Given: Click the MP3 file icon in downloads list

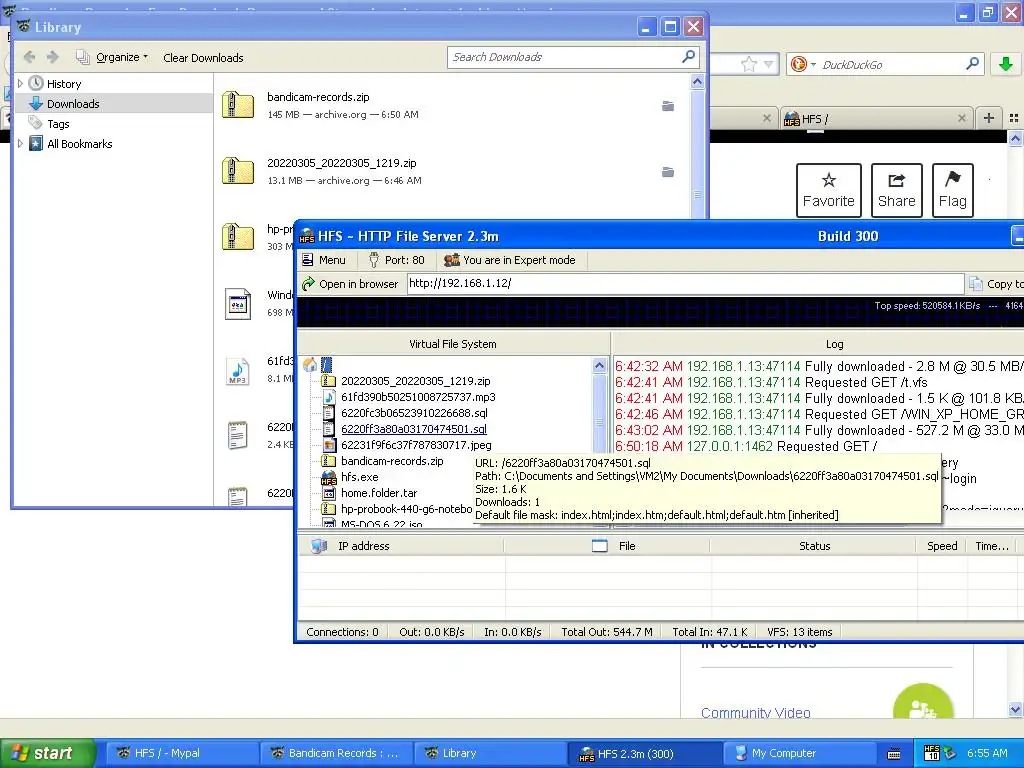Looking at the screenshot, I should coord(238,370).
